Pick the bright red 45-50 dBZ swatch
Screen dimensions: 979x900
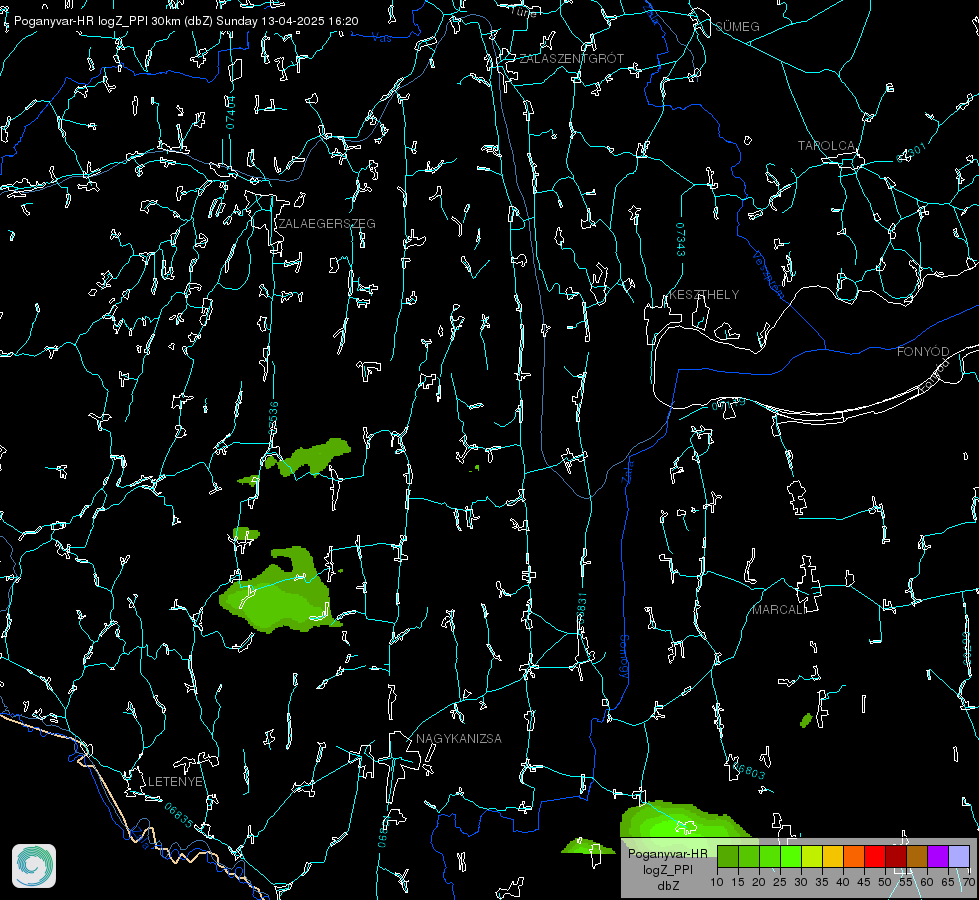(x=875, y=856)
